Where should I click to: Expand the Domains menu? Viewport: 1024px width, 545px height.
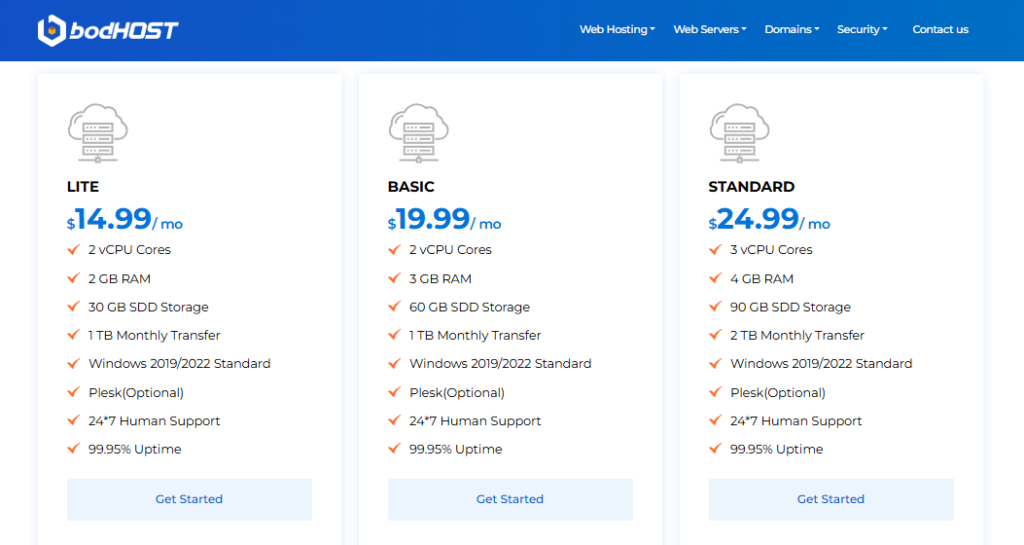click(x=792, y=29)
